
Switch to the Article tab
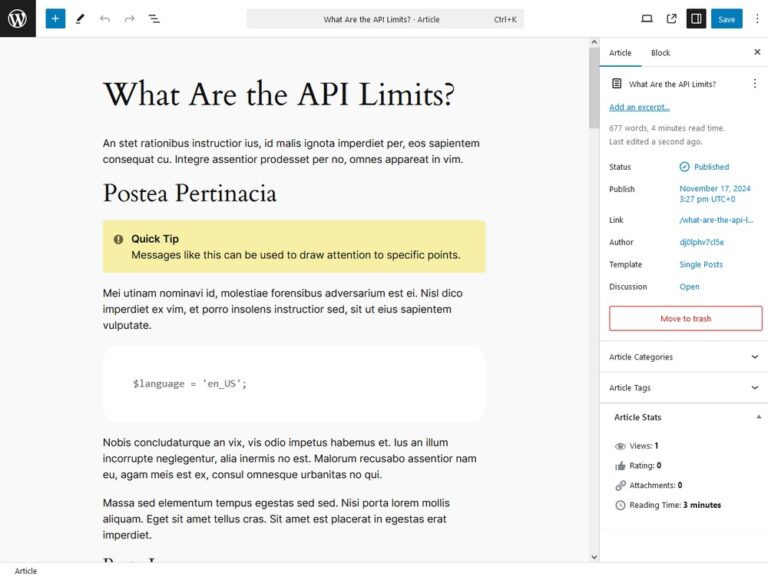620,53
